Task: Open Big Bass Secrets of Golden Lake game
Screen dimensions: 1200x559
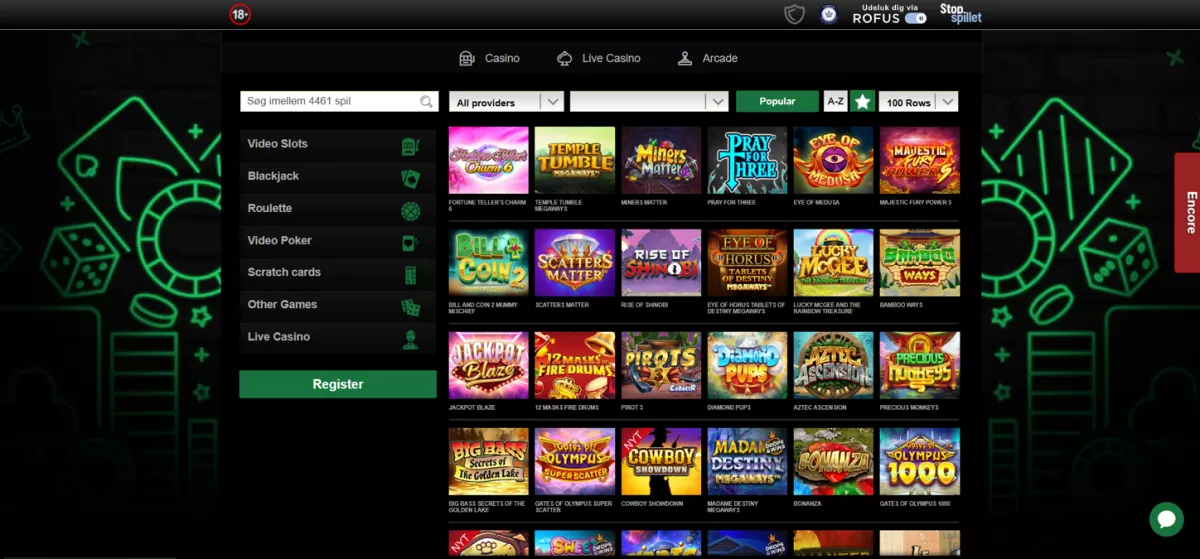Action: [x=489, y=462]
